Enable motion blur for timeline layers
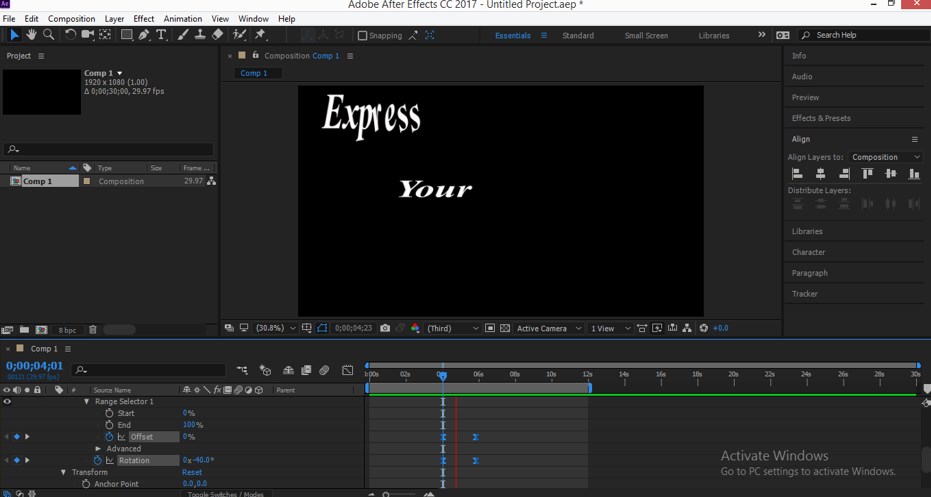The image size is (931, 497). coord(324,371)
